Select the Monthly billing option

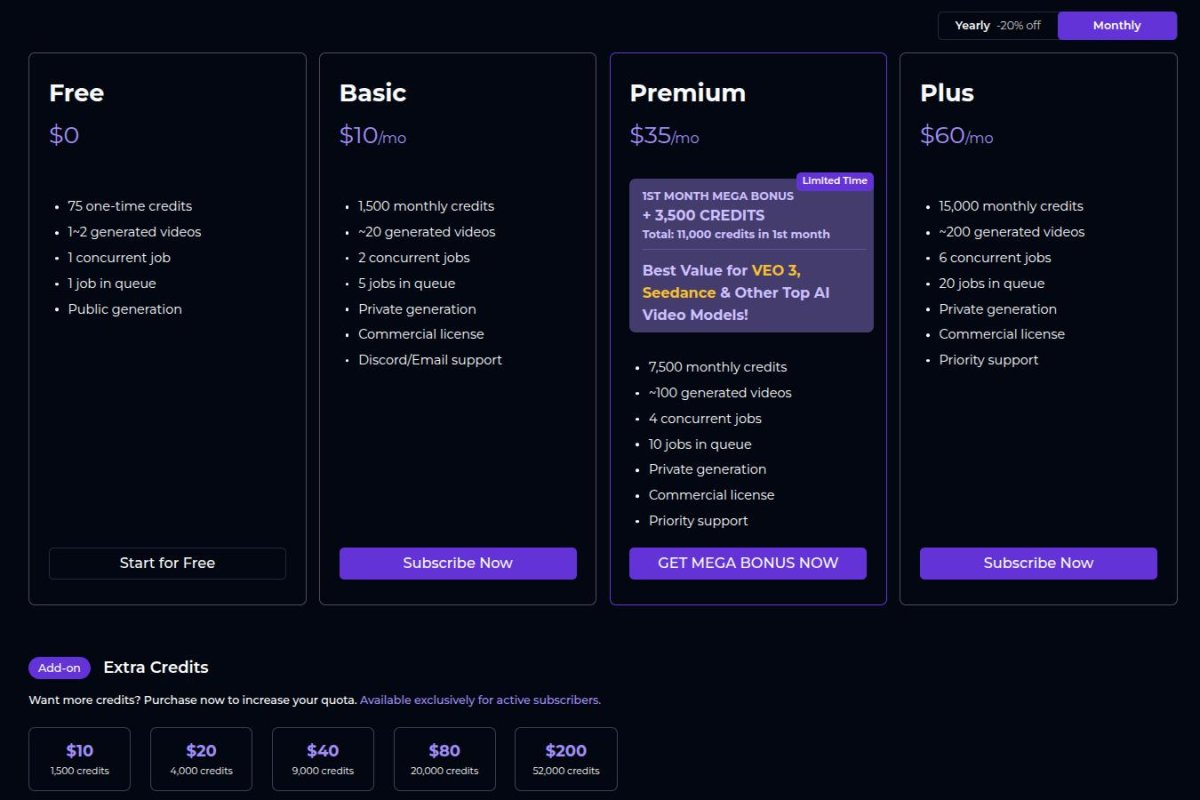point(1116,26)
